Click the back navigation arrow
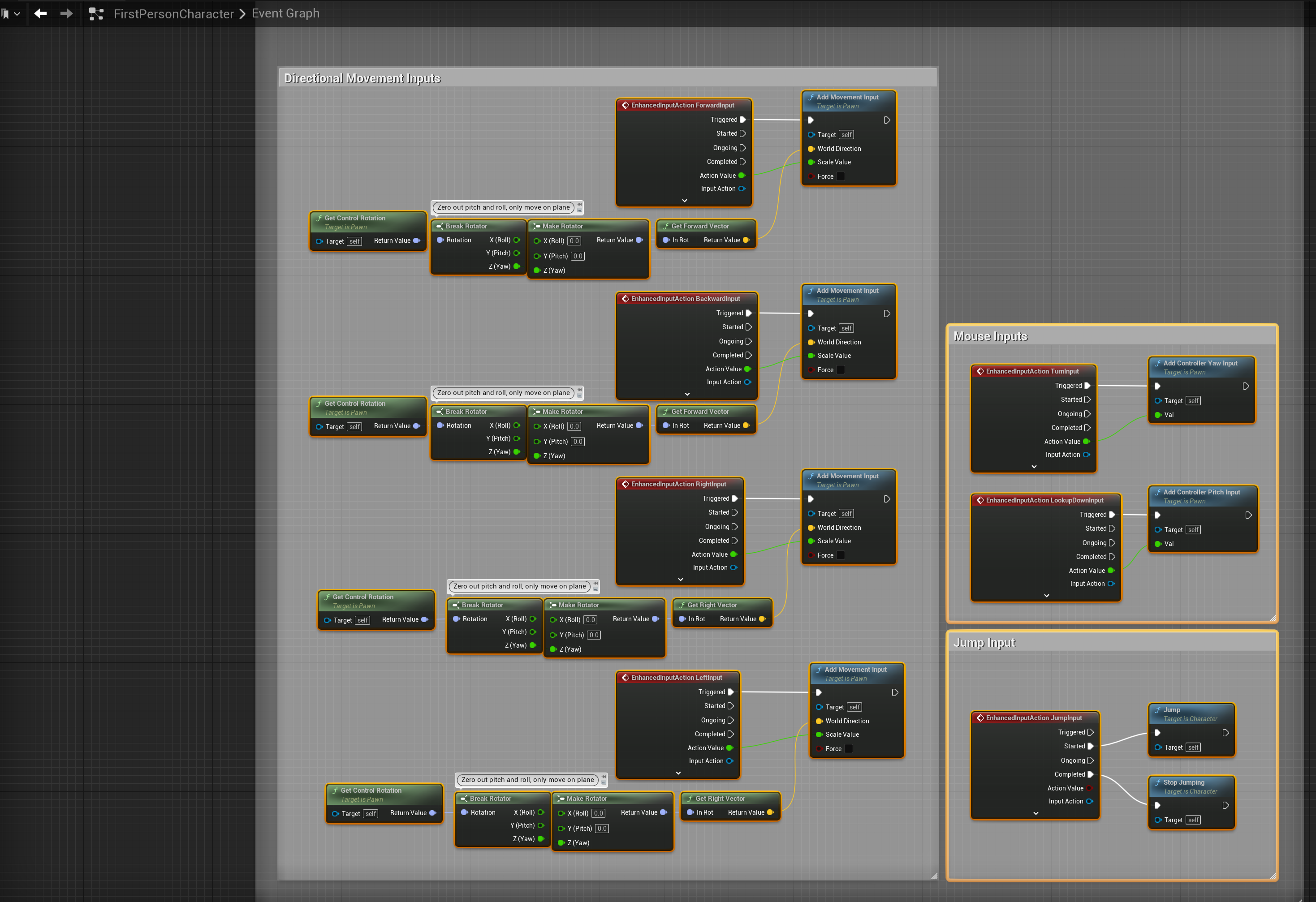 [40, 13]
